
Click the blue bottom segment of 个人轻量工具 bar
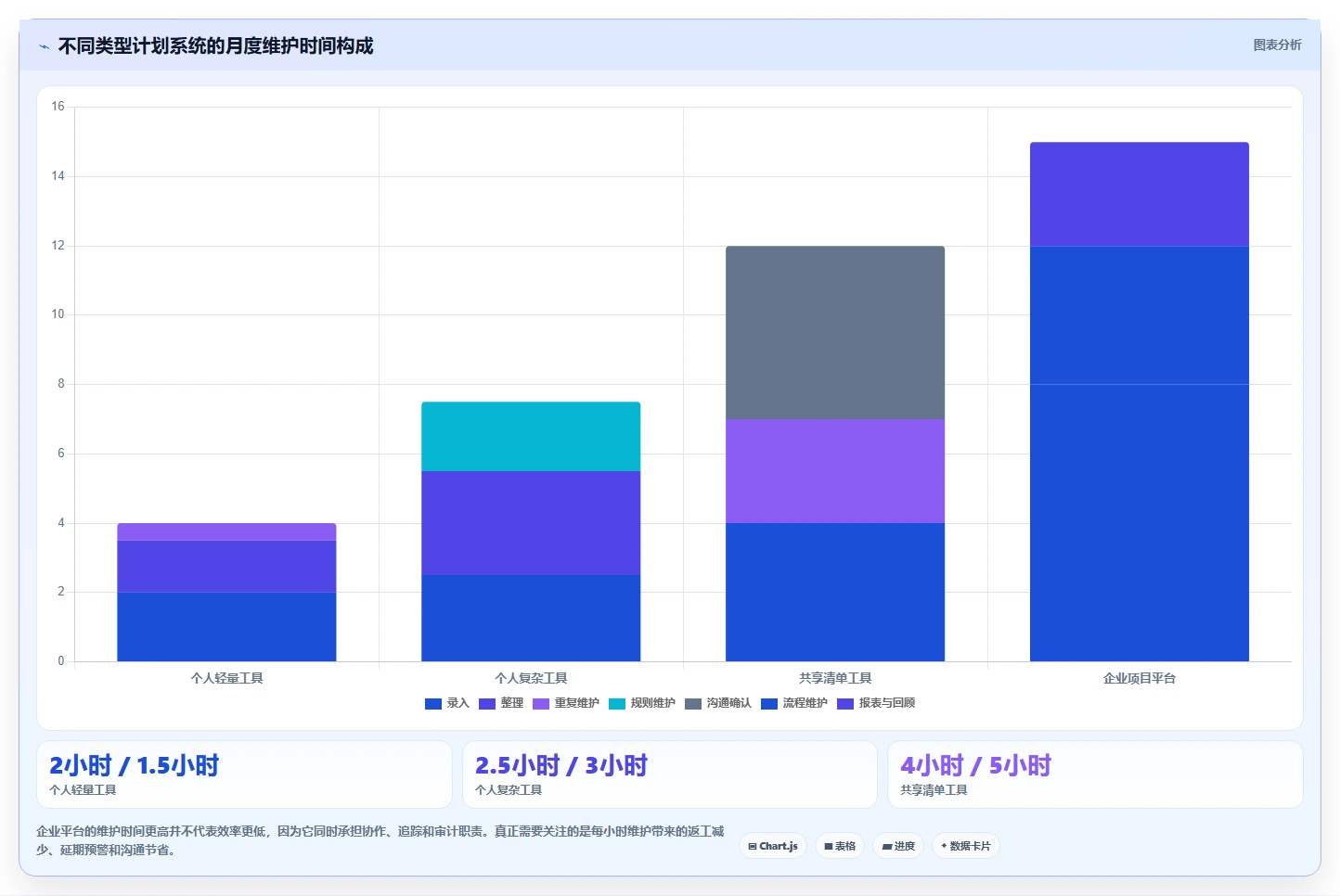coord(226,627)
